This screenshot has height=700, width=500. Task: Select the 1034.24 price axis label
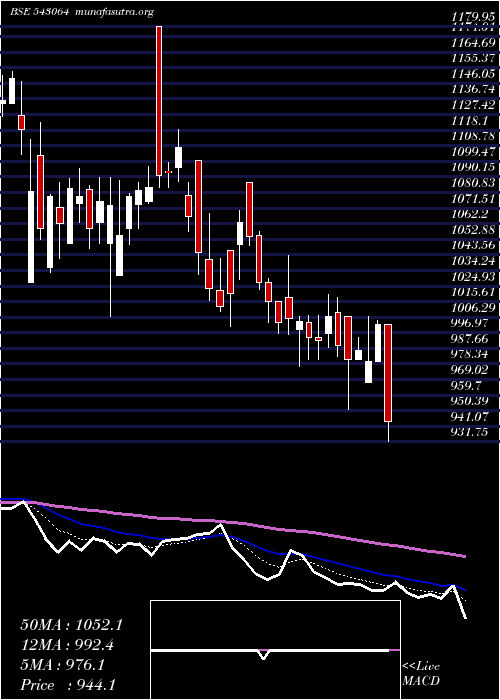[x=473, y=261]
